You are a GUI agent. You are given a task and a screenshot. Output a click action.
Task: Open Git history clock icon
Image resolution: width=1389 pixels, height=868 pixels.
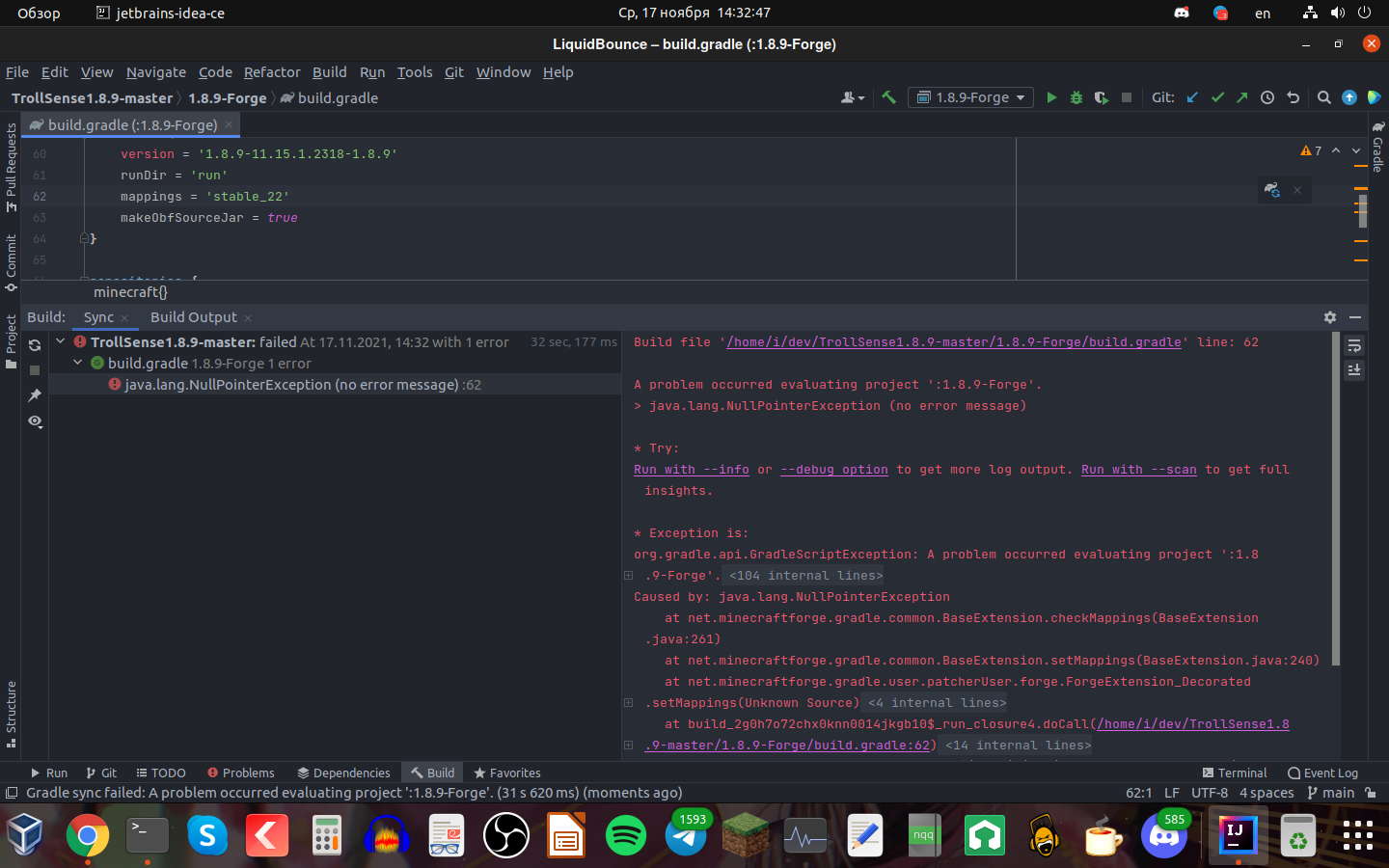point(1267,97)
